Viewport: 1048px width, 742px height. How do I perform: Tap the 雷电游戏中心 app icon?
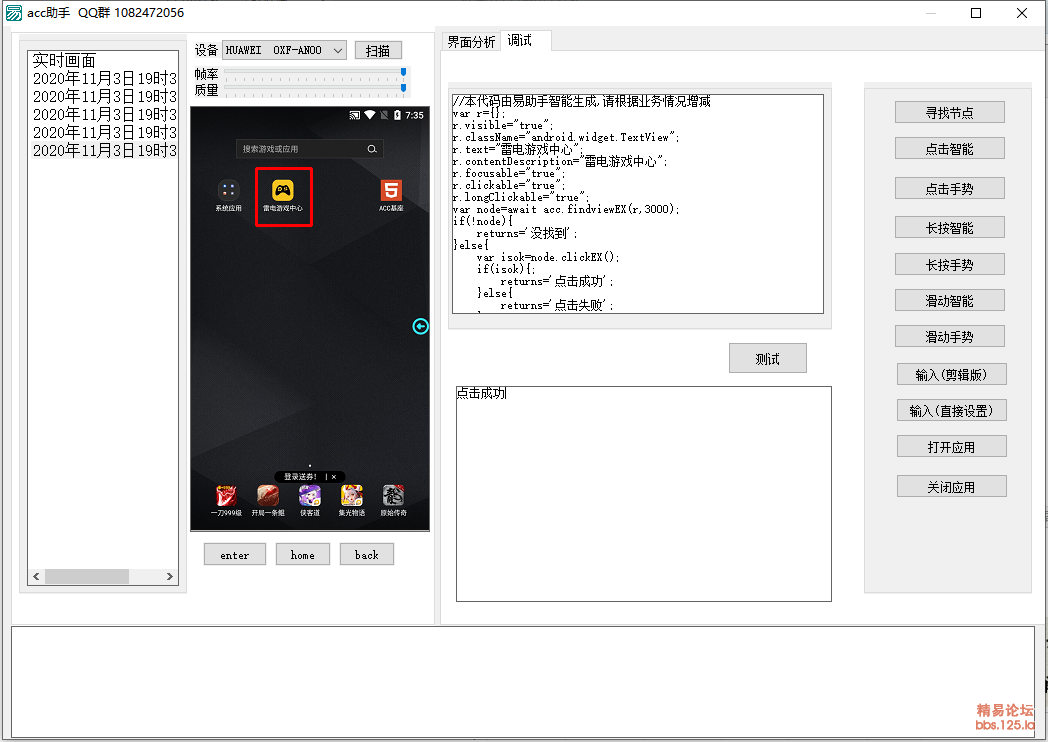click(x=283, y=190)
